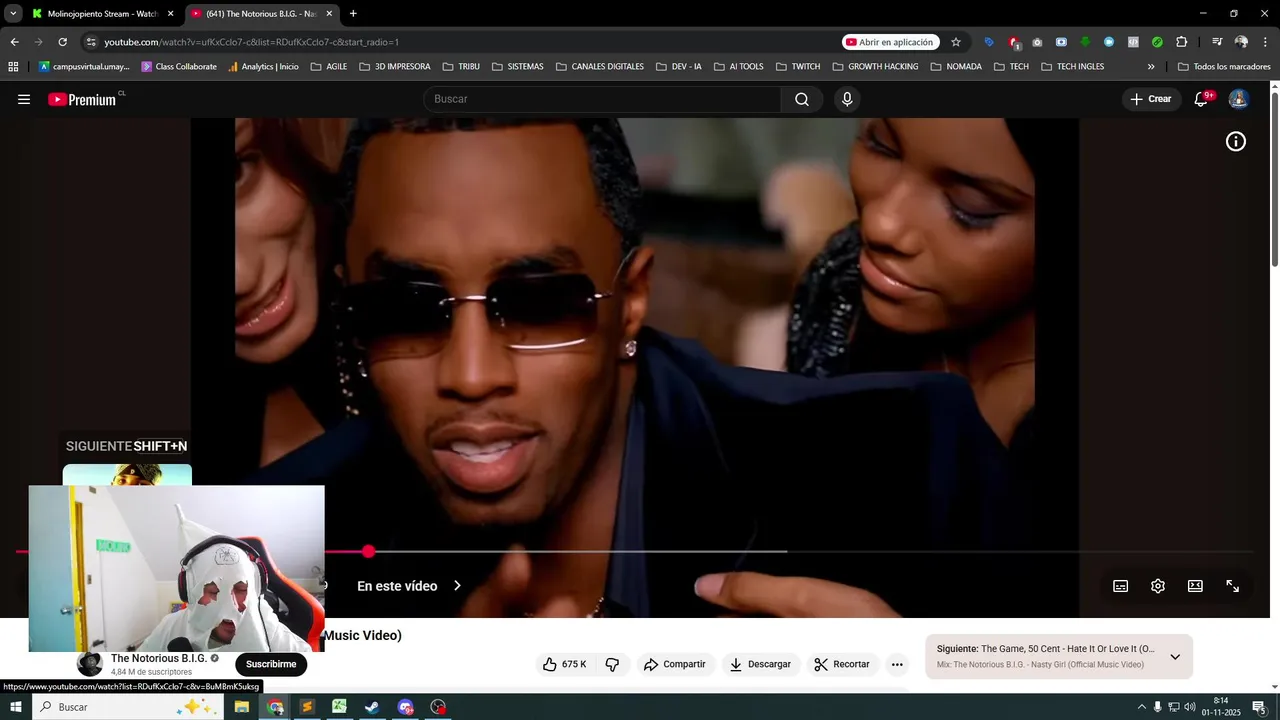Like the video with 675 K

coord(564,664)
